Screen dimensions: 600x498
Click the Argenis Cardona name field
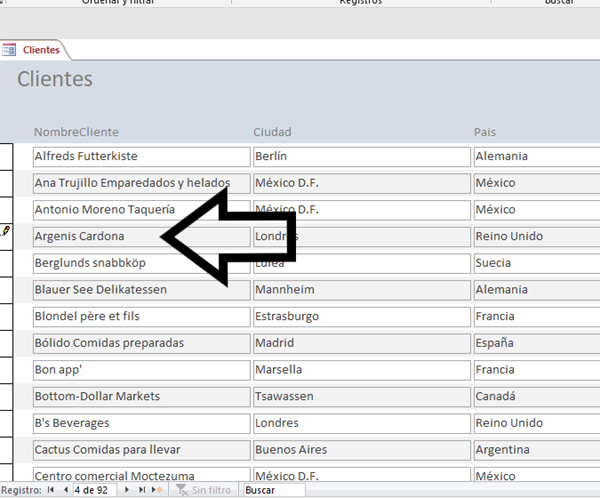click(x=142, y=237)
